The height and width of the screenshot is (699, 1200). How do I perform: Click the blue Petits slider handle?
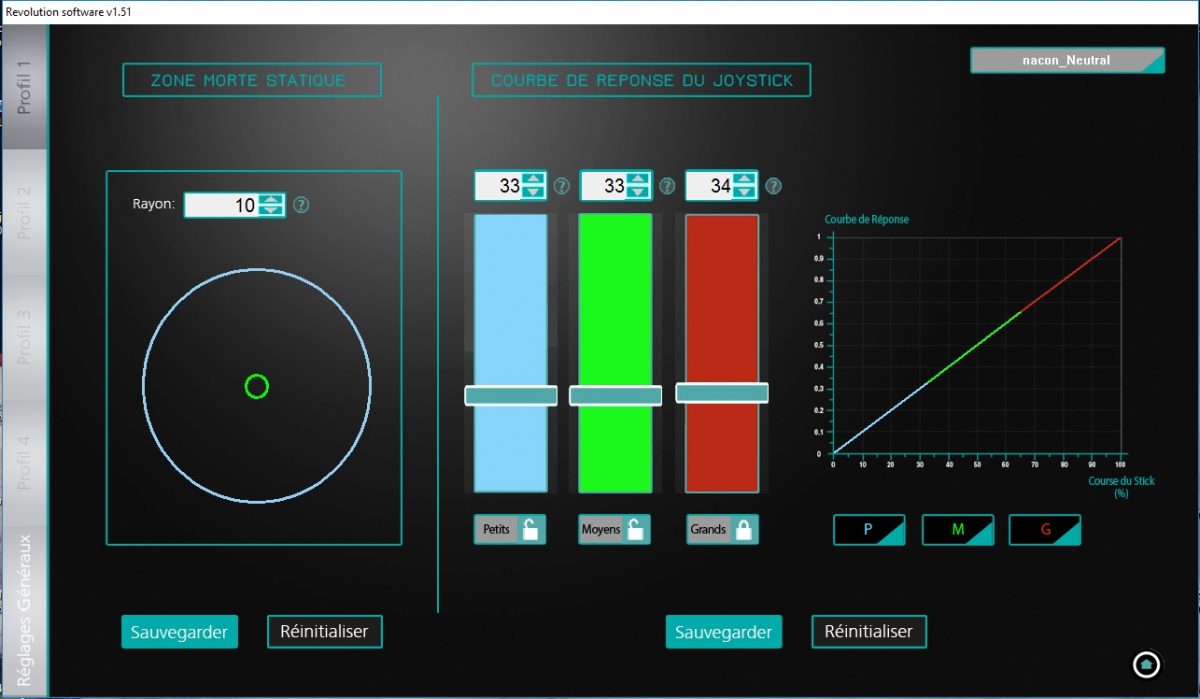[511, 396]
